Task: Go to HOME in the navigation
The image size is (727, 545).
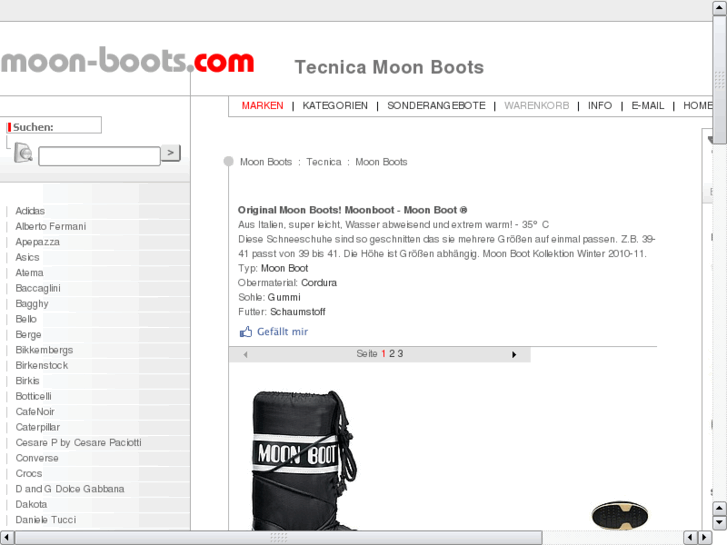Action: (x=697, y=106)
